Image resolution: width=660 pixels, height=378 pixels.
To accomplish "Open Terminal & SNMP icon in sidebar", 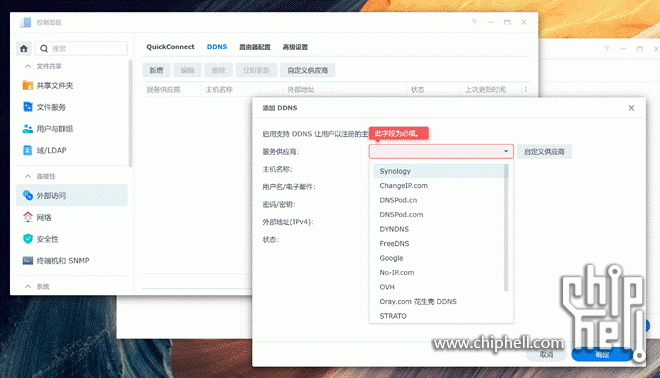I will point(28,261).
